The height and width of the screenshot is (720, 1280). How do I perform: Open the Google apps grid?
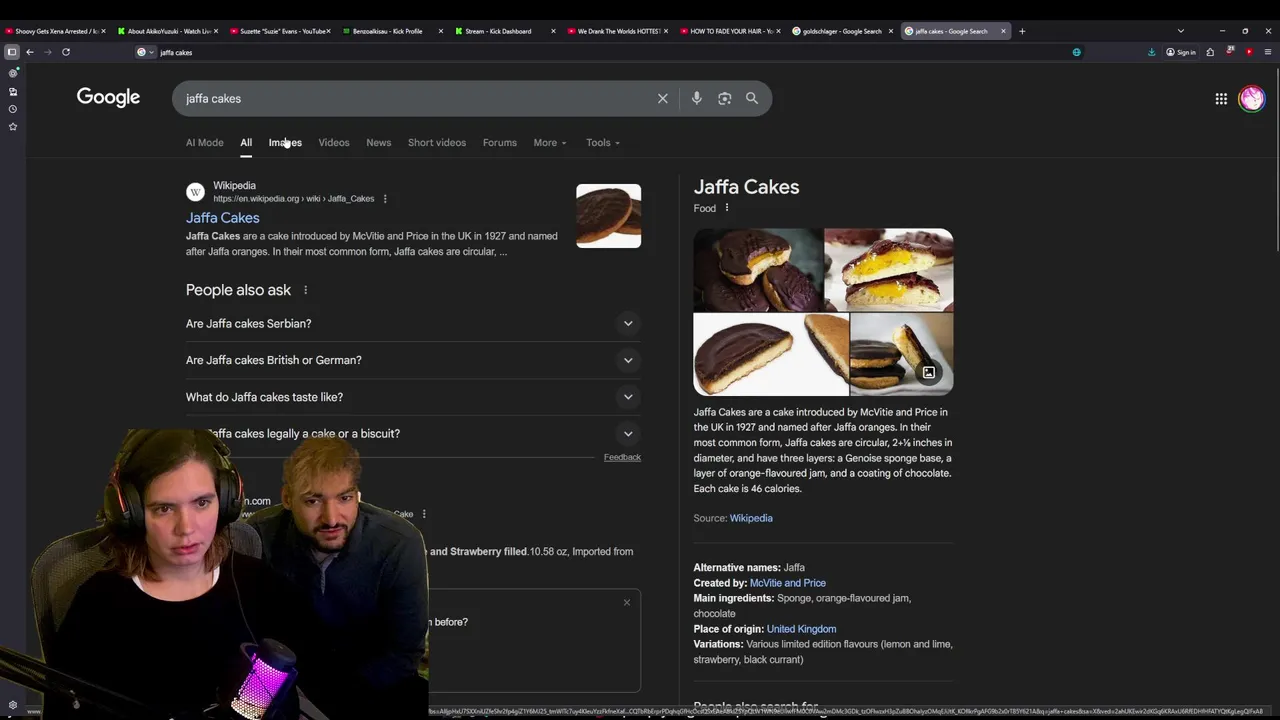tap(1221, 98)
